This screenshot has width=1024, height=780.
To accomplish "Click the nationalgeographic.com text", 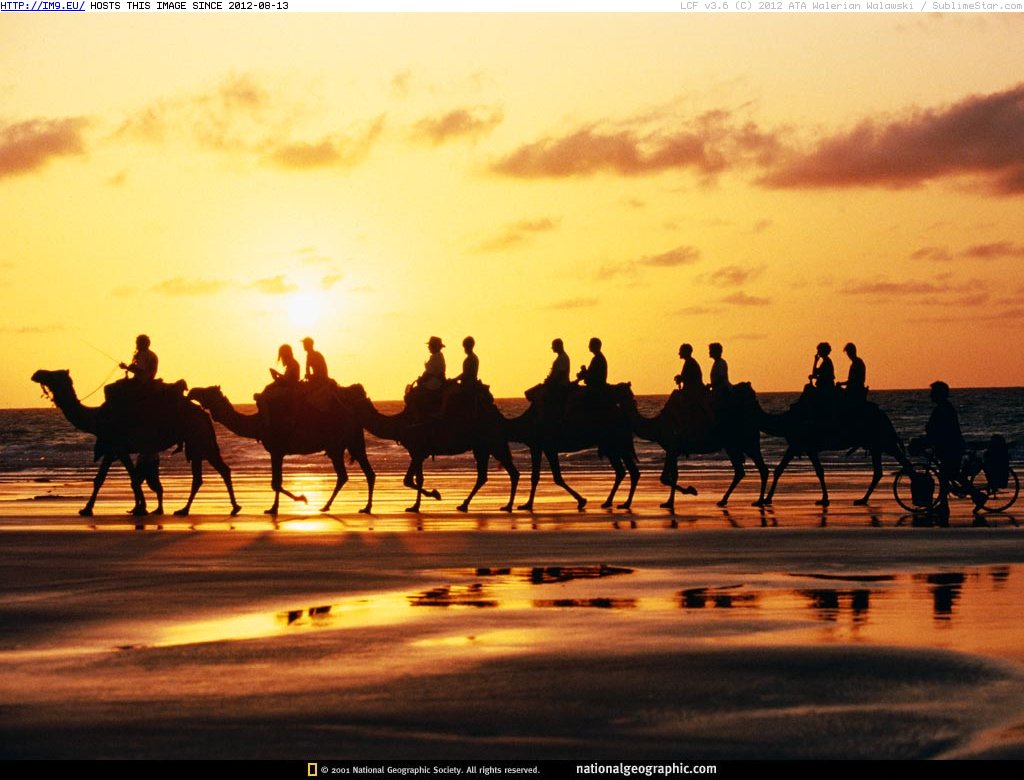I will tap(646, 769).
